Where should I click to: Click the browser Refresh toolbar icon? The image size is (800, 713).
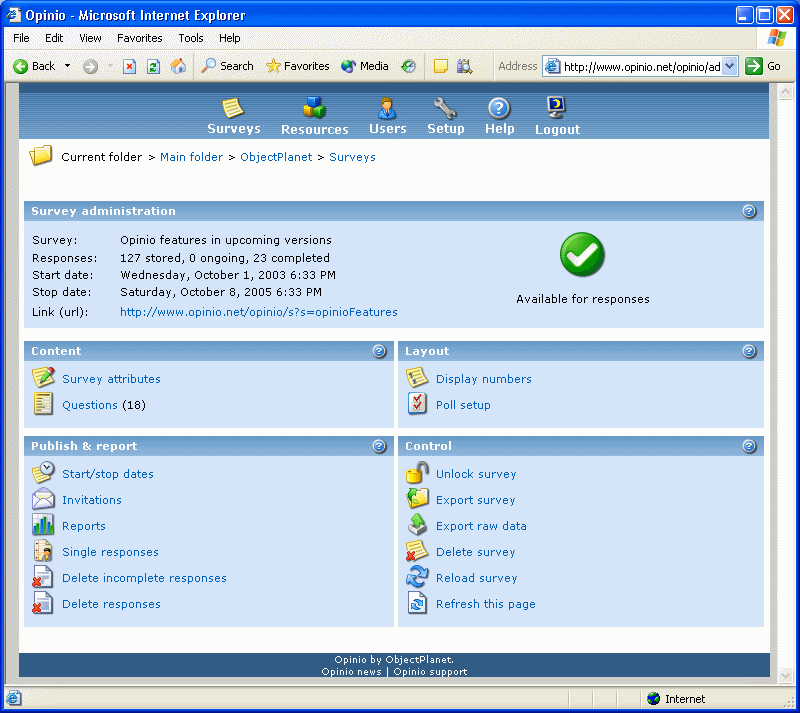[154, 66]
